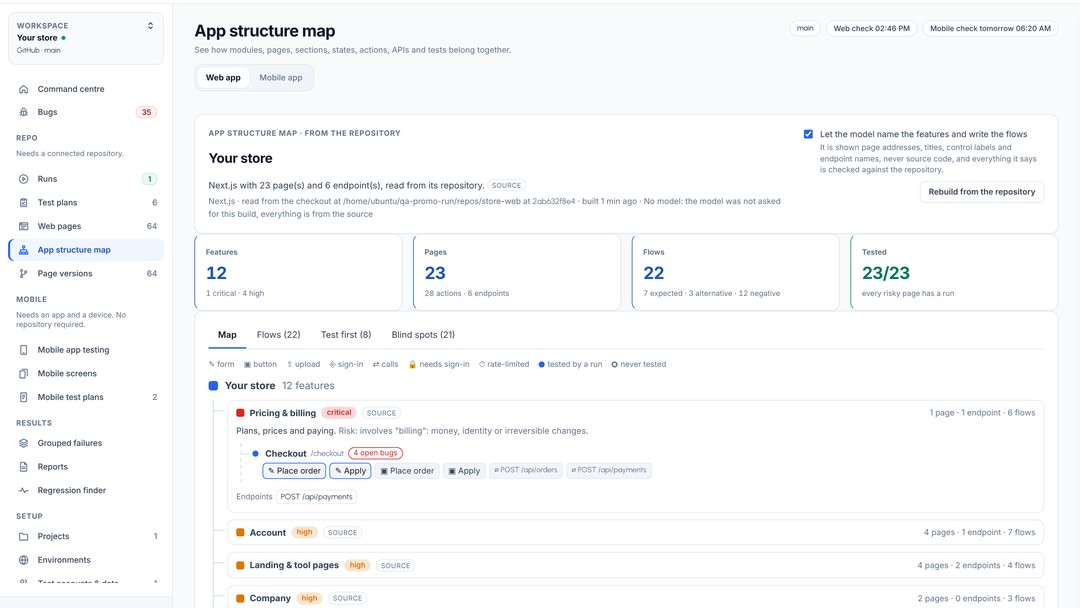The height and width of the screenshot is (608, 1080).
Task: Click the 4 open bugs badge
Action: tap(375, 453)
